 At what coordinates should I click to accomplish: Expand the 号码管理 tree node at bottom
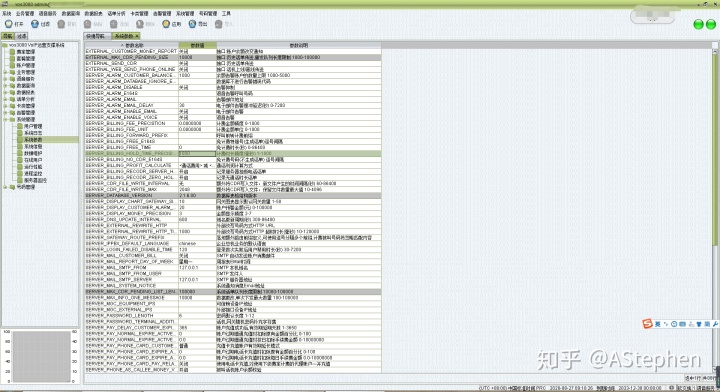click(5, 187)
